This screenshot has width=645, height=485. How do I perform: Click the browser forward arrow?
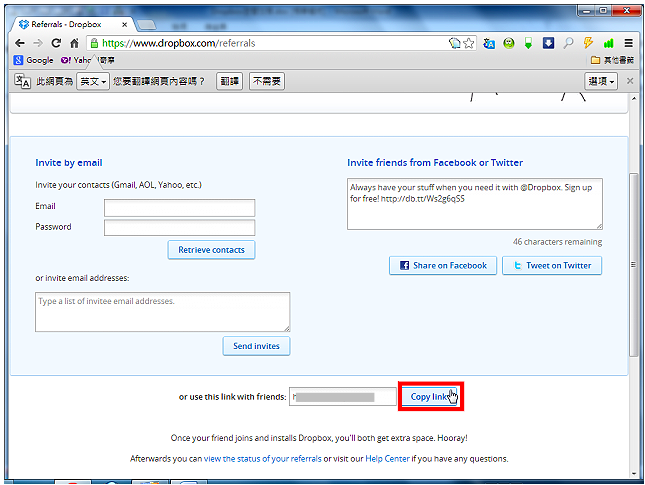(38, 43)
